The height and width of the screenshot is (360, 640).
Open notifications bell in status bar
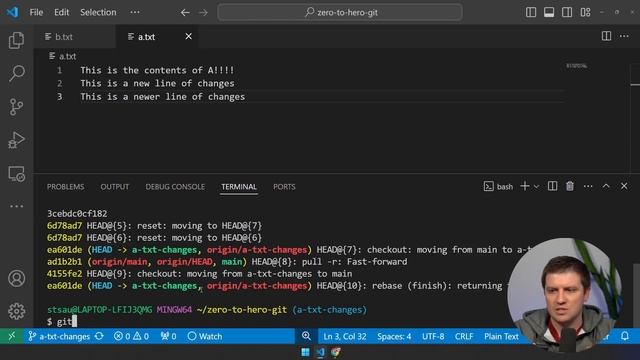pyautogui.click(x=624, y=336)
